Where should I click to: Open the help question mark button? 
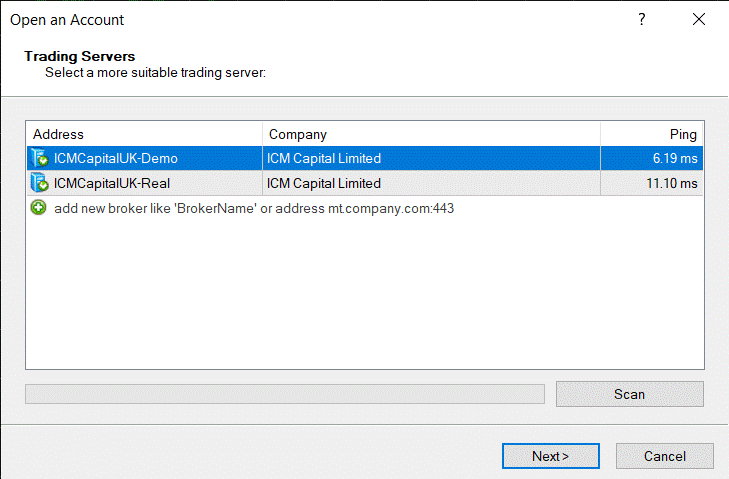[642, 20]
